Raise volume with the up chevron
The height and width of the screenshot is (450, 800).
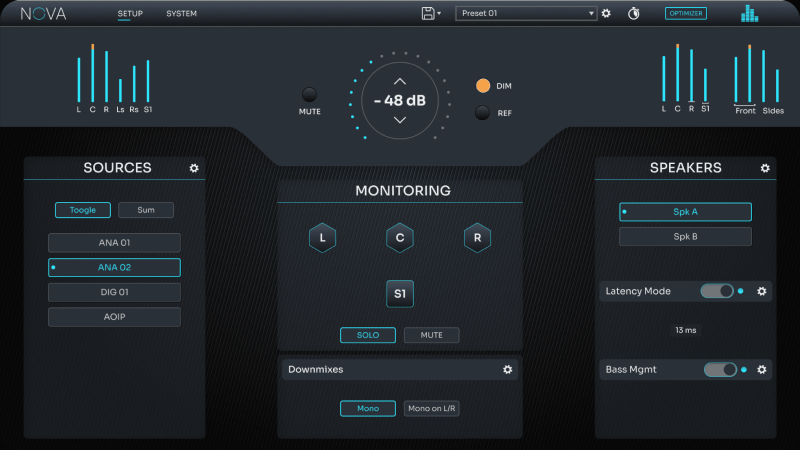tap(400, 80)
